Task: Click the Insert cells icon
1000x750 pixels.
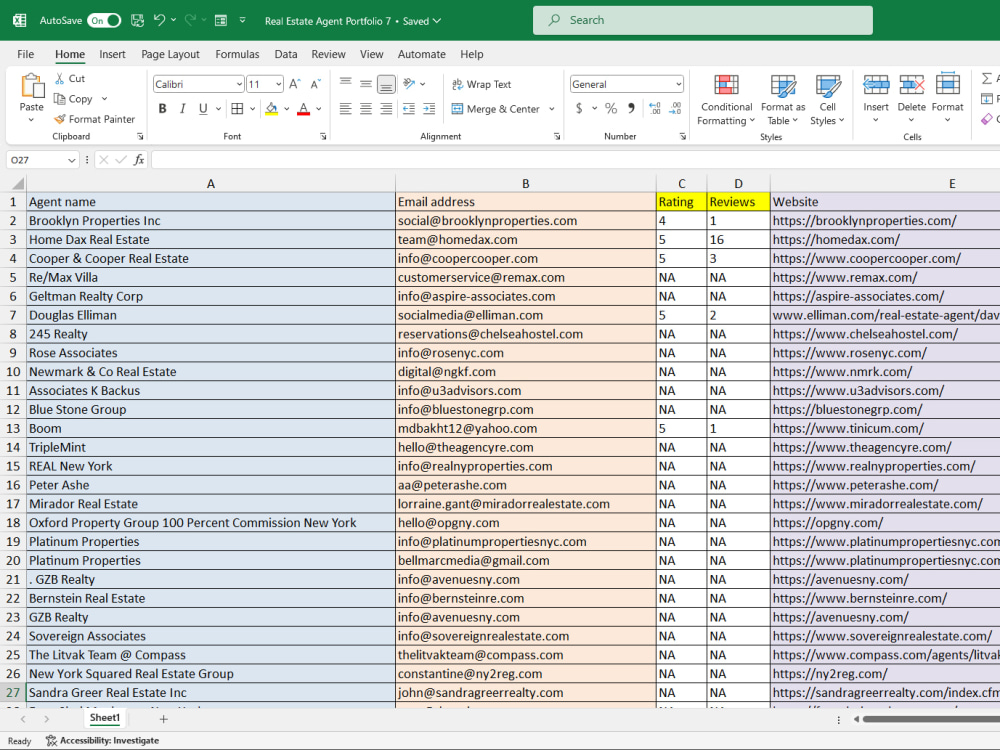Action: (876, 85)
